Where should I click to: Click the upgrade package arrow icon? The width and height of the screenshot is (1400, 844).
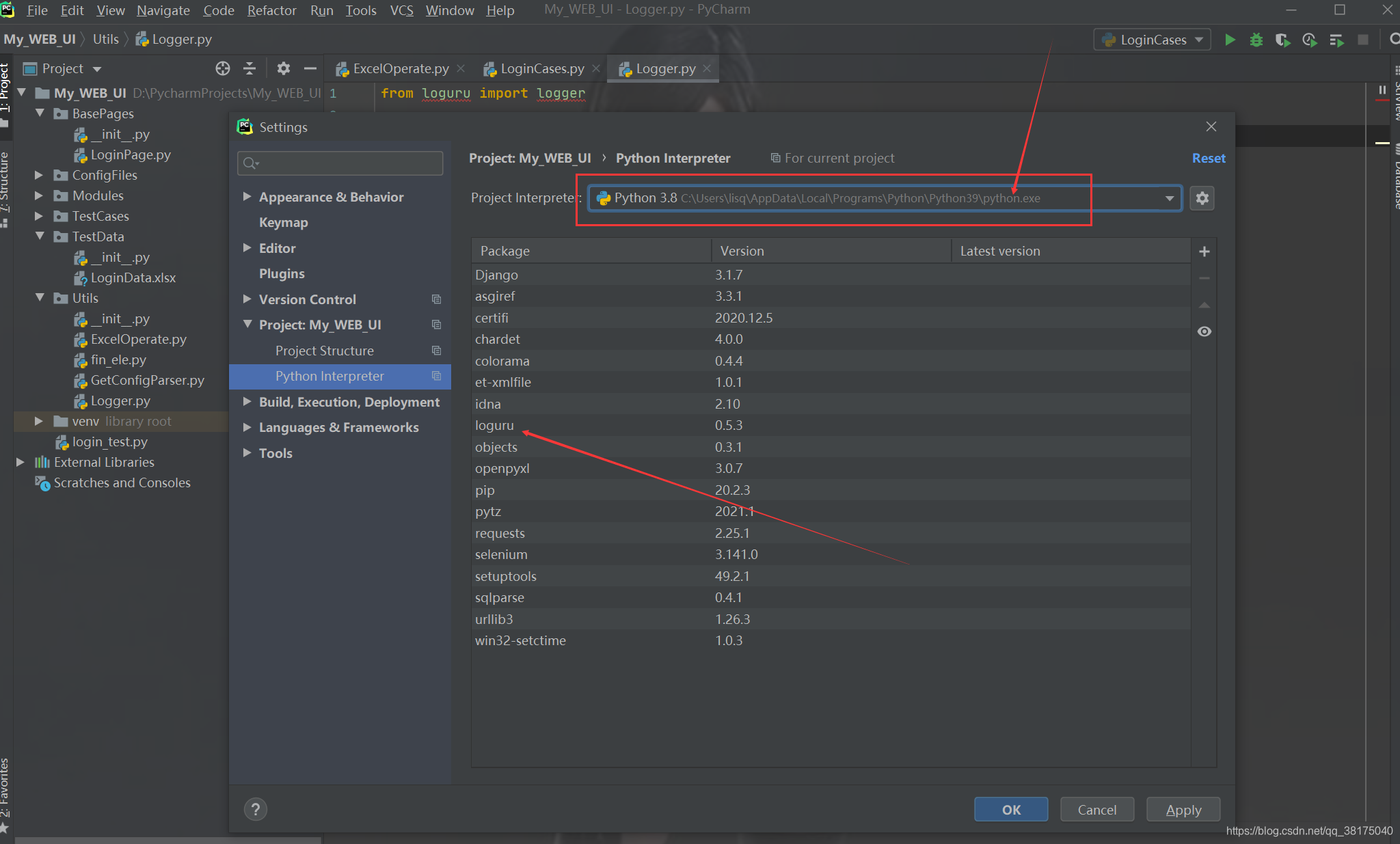tap(1204, 305)
